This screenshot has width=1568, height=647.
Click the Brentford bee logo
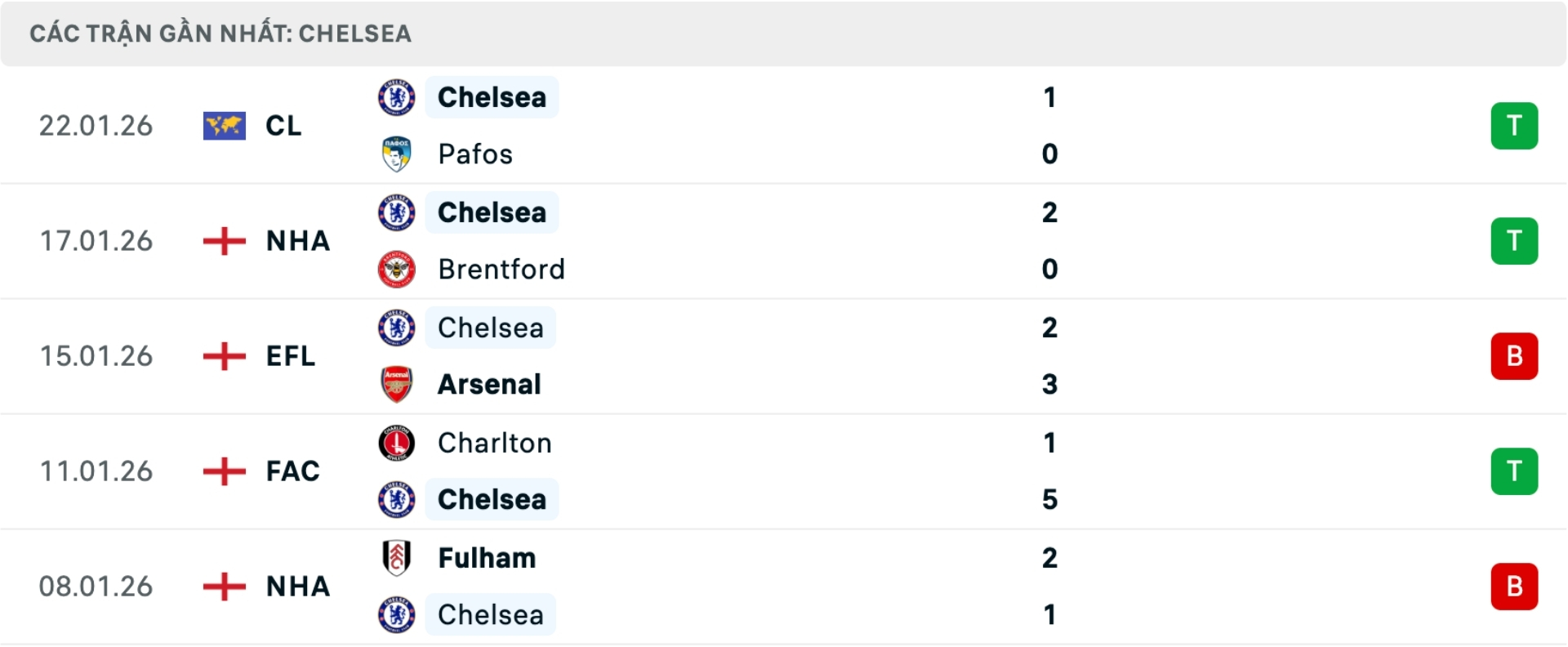tap(397, 270)
